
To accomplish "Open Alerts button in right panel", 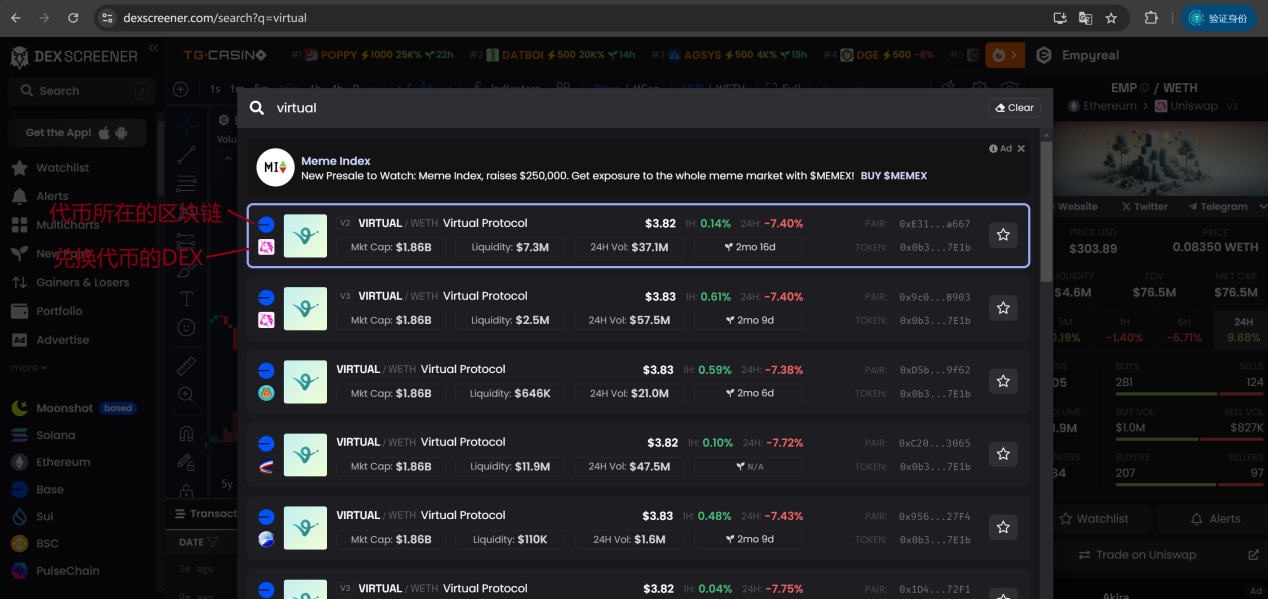I will pos(1215,519).
